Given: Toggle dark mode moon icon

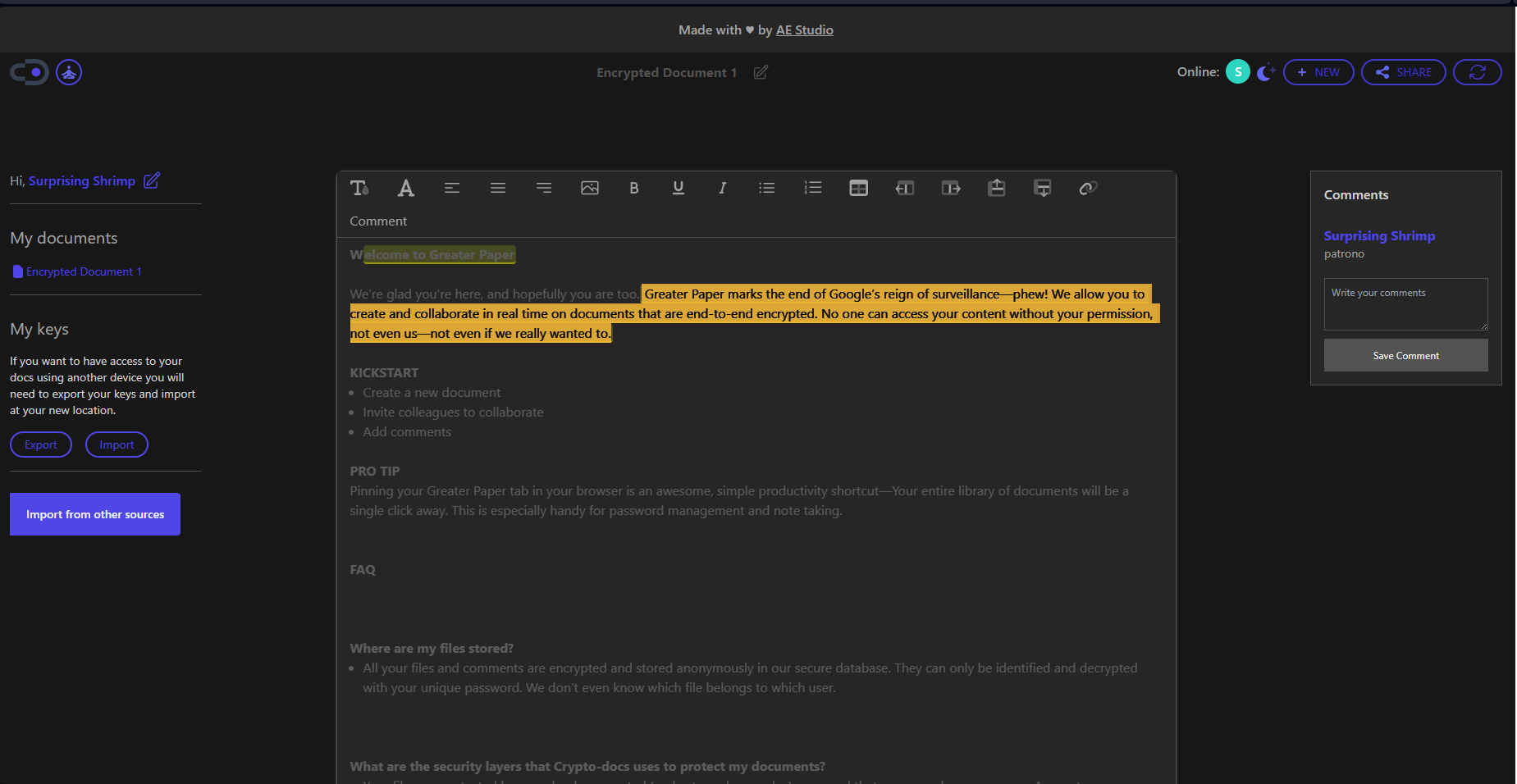Looking at the screenshot, I should (1266, 71).
